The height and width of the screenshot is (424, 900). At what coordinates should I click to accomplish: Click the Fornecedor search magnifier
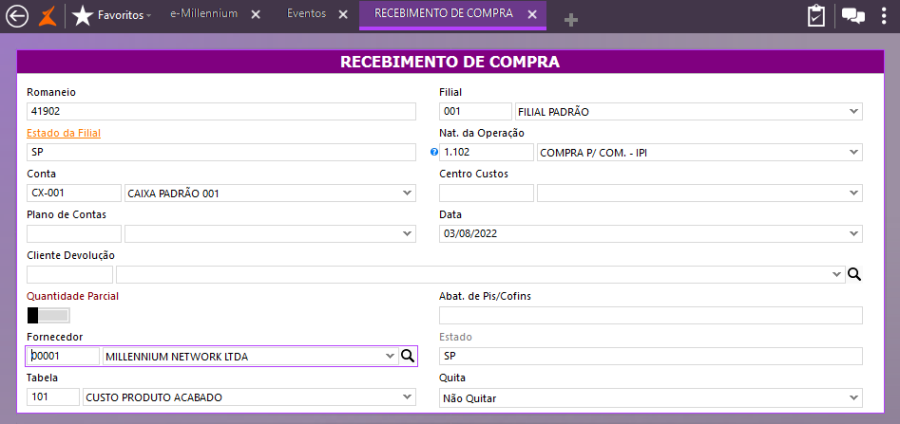tap(407, 356)
